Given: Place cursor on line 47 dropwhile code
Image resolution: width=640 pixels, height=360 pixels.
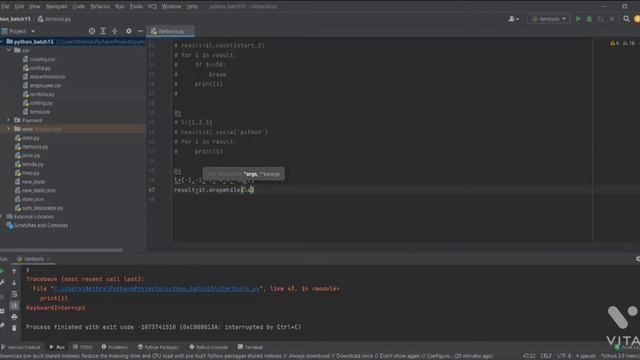Looking at the screenshot, I should [214, 190].
